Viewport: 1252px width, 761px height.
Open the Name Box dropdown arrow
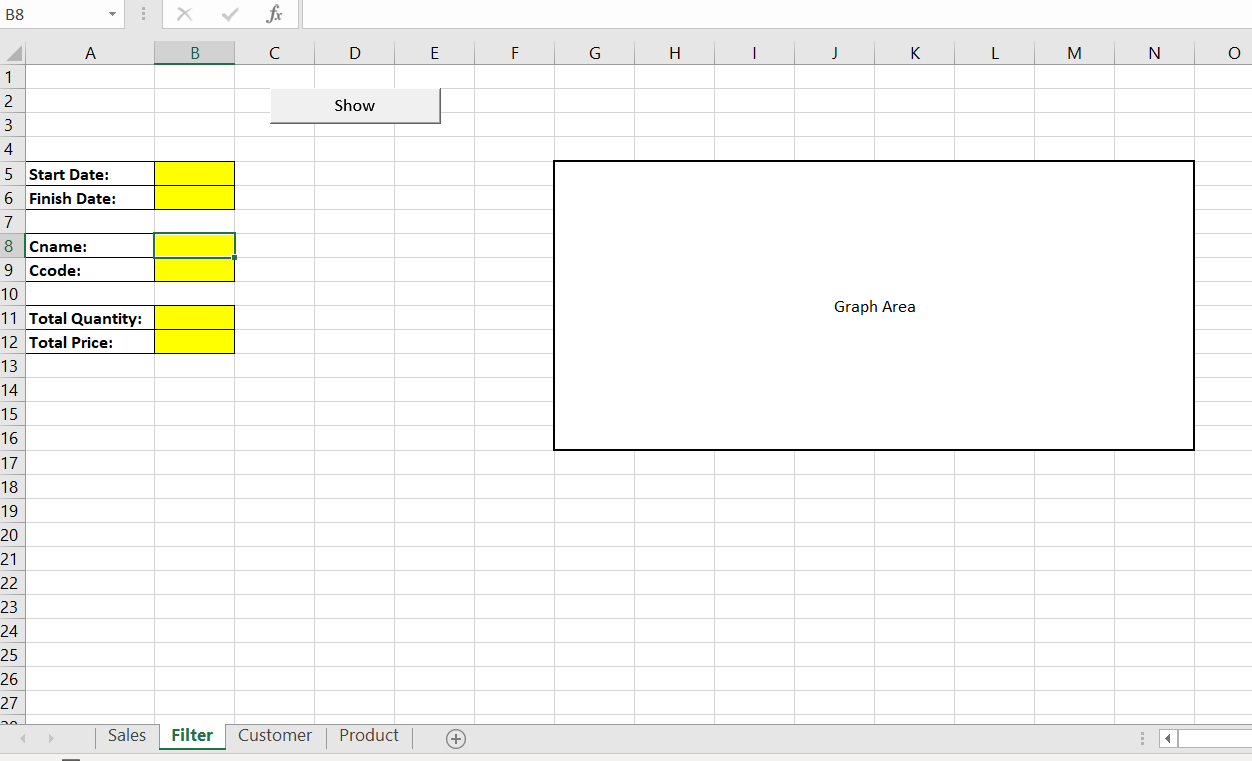click(x=110, y=14)
